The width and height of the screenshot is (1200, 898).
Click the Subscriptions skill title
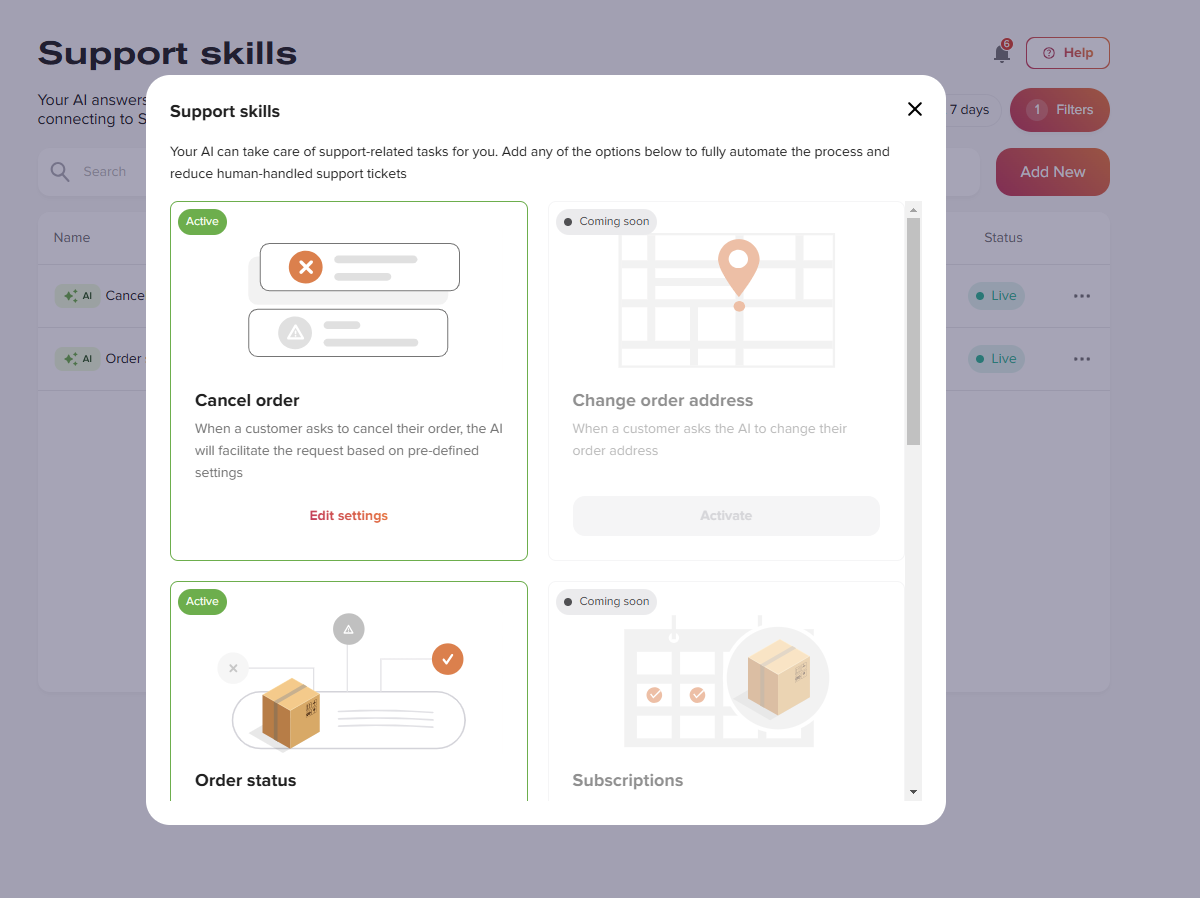point(628,780)
